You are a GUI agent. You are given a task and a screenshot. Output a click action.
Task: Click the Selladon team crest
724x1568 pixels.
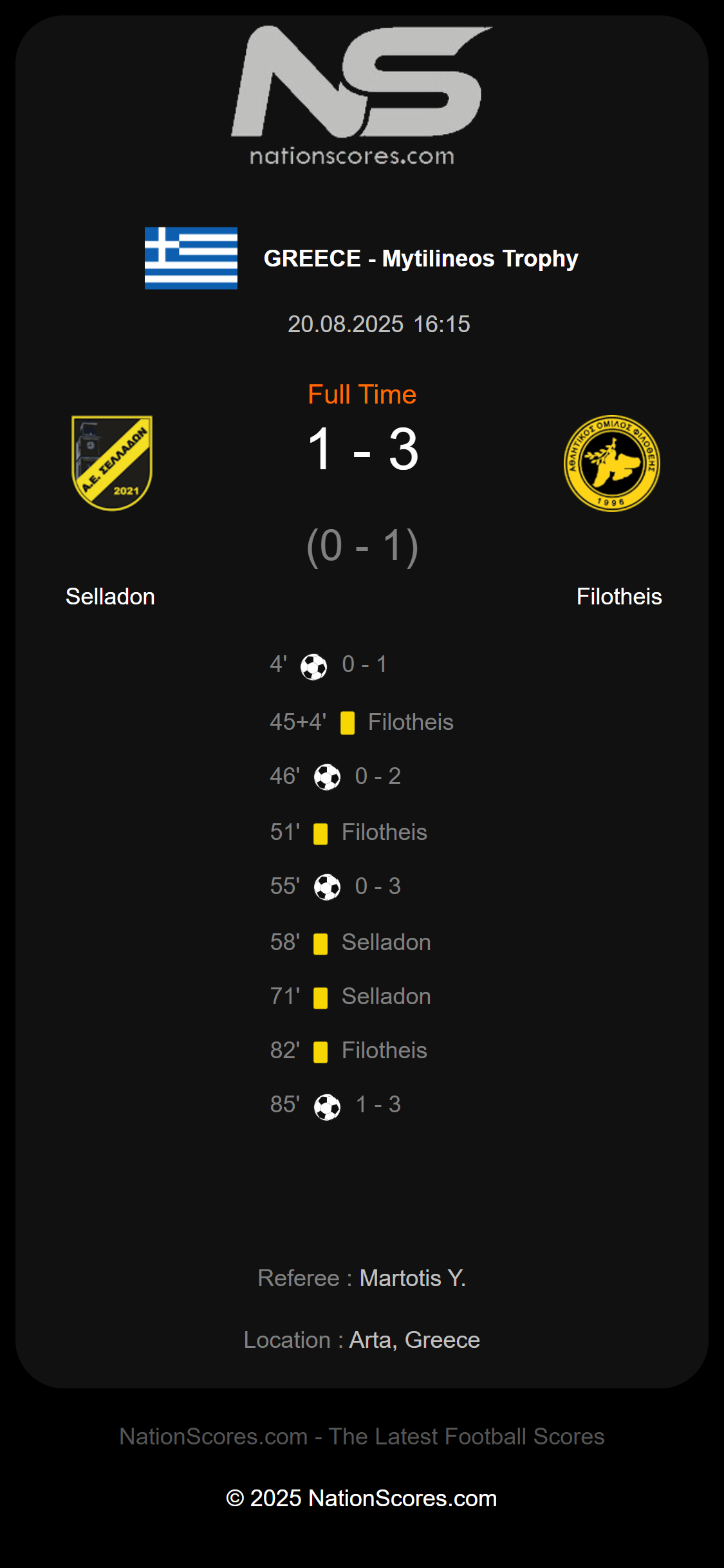tap(112, 463)
